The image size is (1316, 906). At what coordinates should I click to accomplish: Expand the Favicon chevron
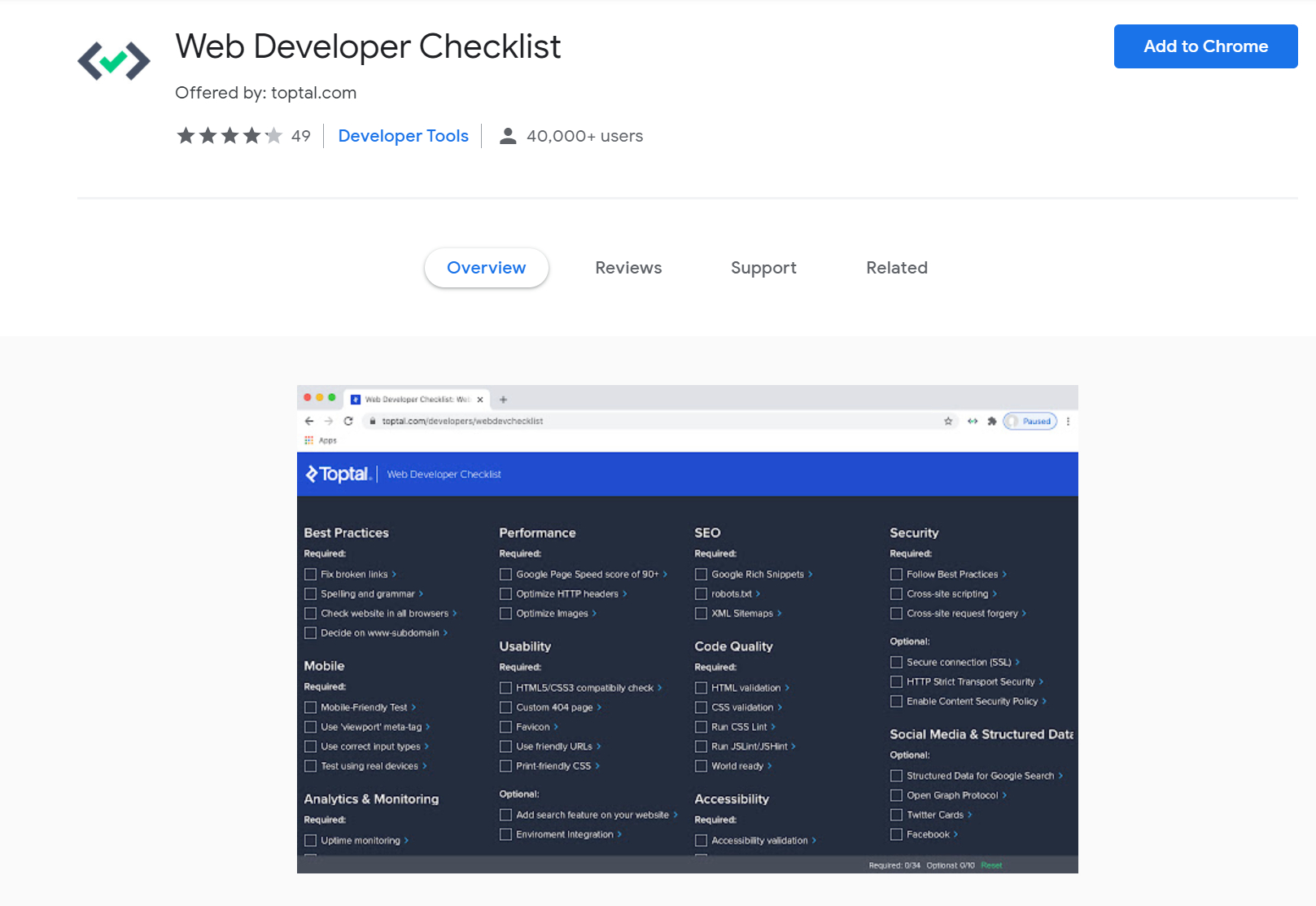[556, 727]
